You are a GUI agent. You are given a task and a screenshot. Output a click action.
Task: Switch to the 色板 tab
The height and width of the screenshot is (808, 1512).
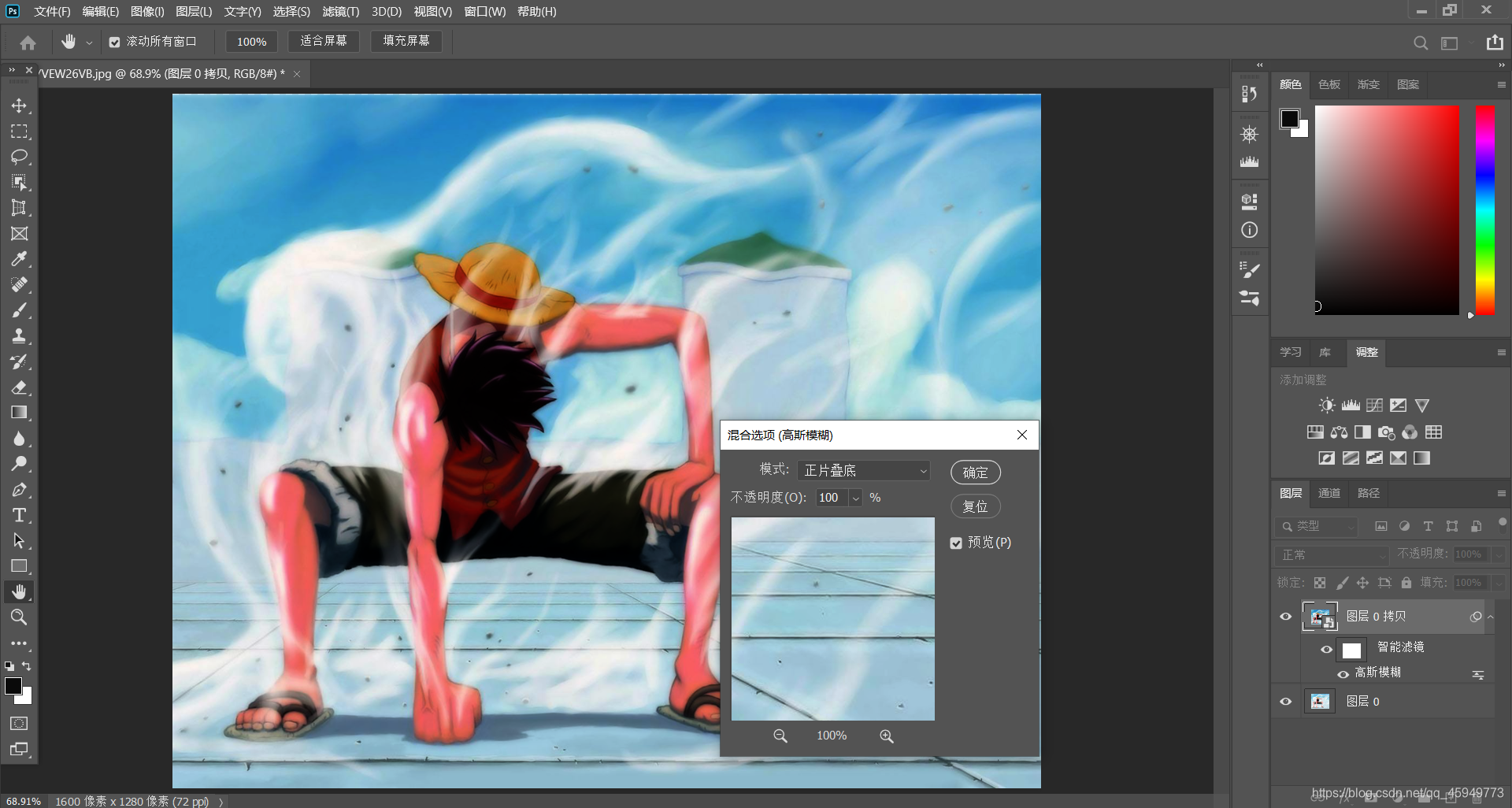[1329, 84]
